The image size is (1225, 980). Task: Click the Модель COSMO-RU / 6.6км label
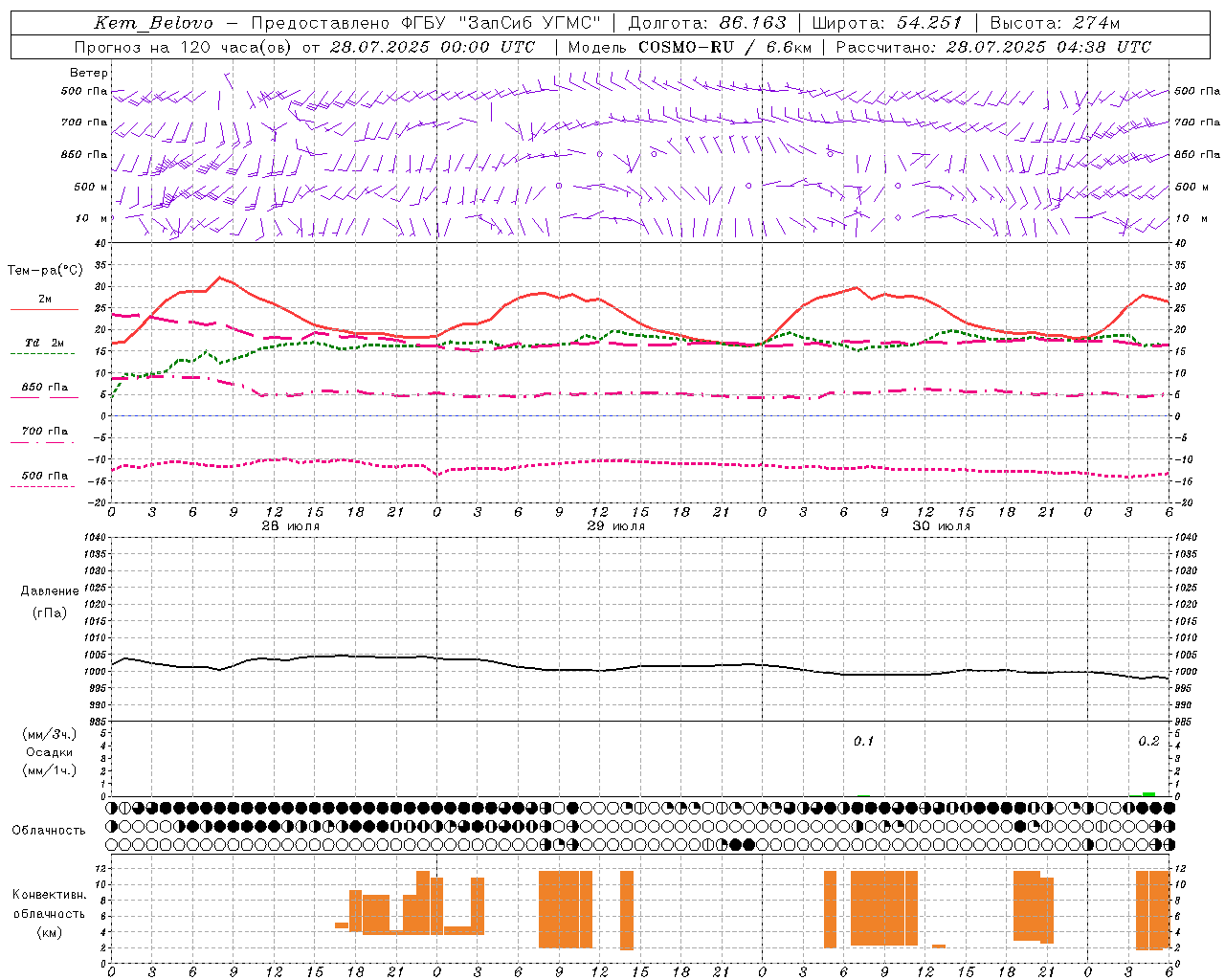[690, 47]
